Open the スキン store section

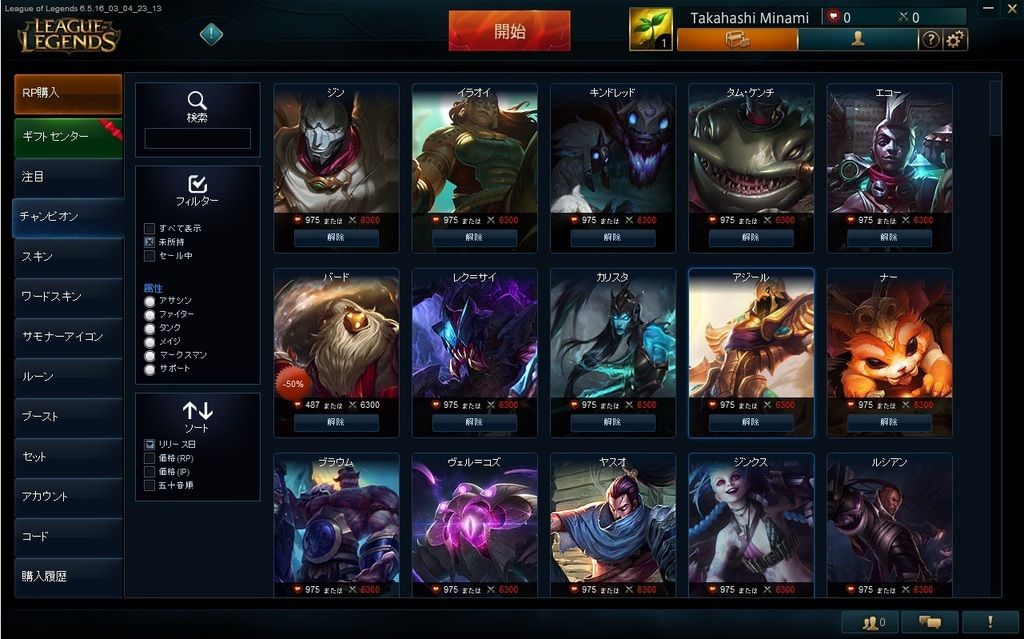(x=69, y=257)
